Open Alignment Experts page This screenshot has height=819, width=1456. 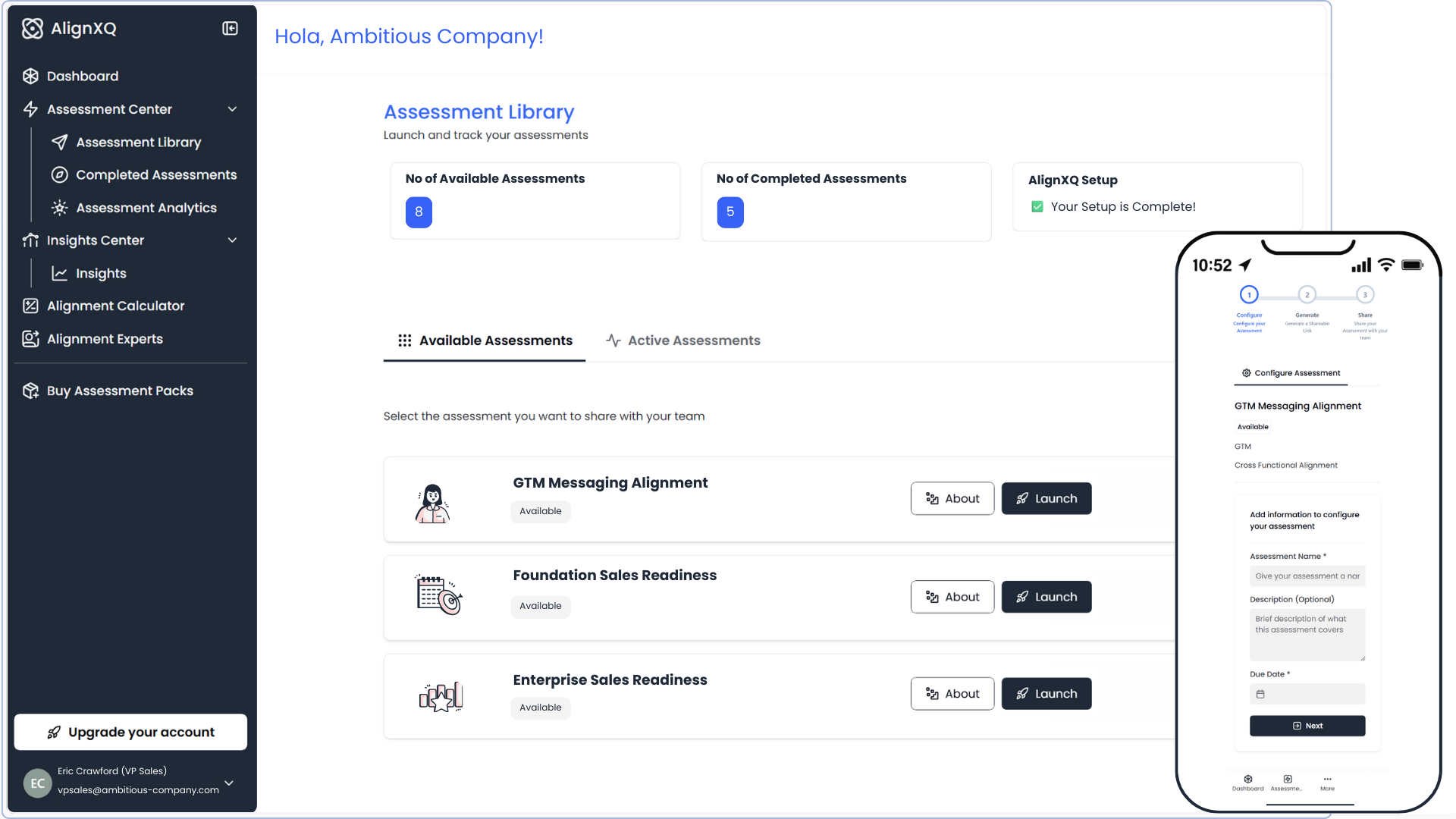click(105, 339)
